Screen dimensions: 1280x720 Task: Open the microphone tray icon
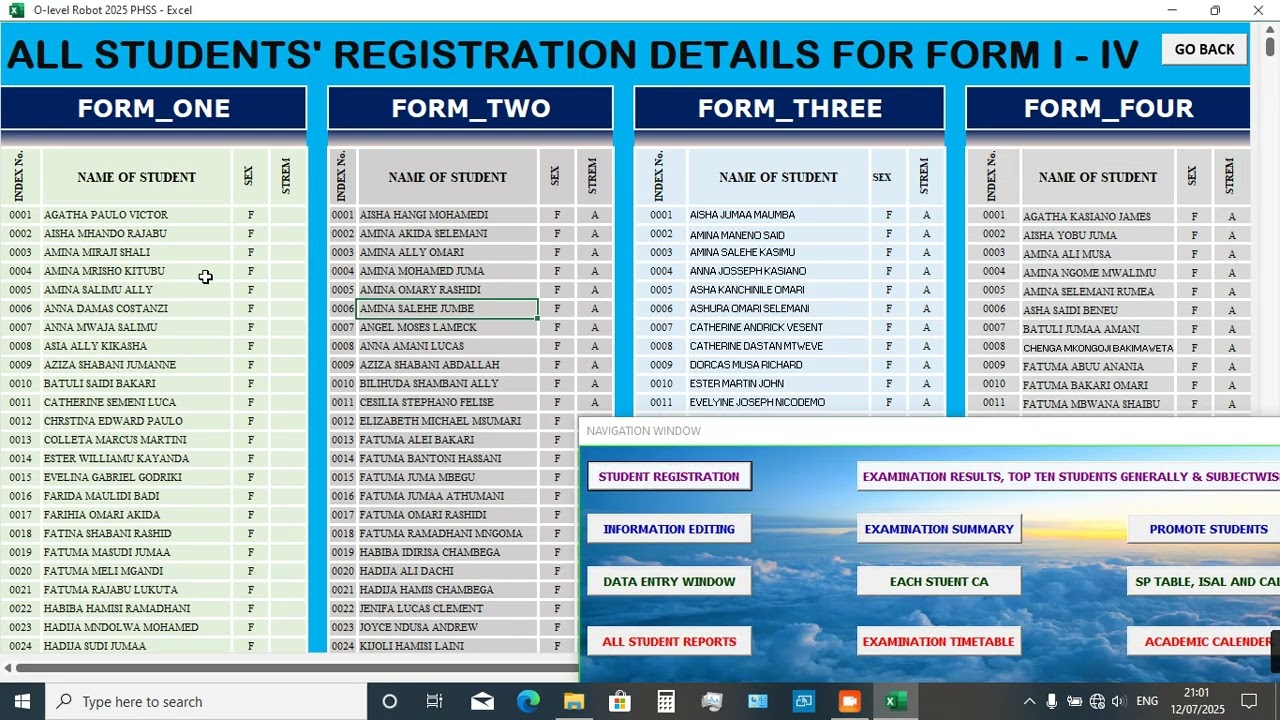click(1052, 701)
